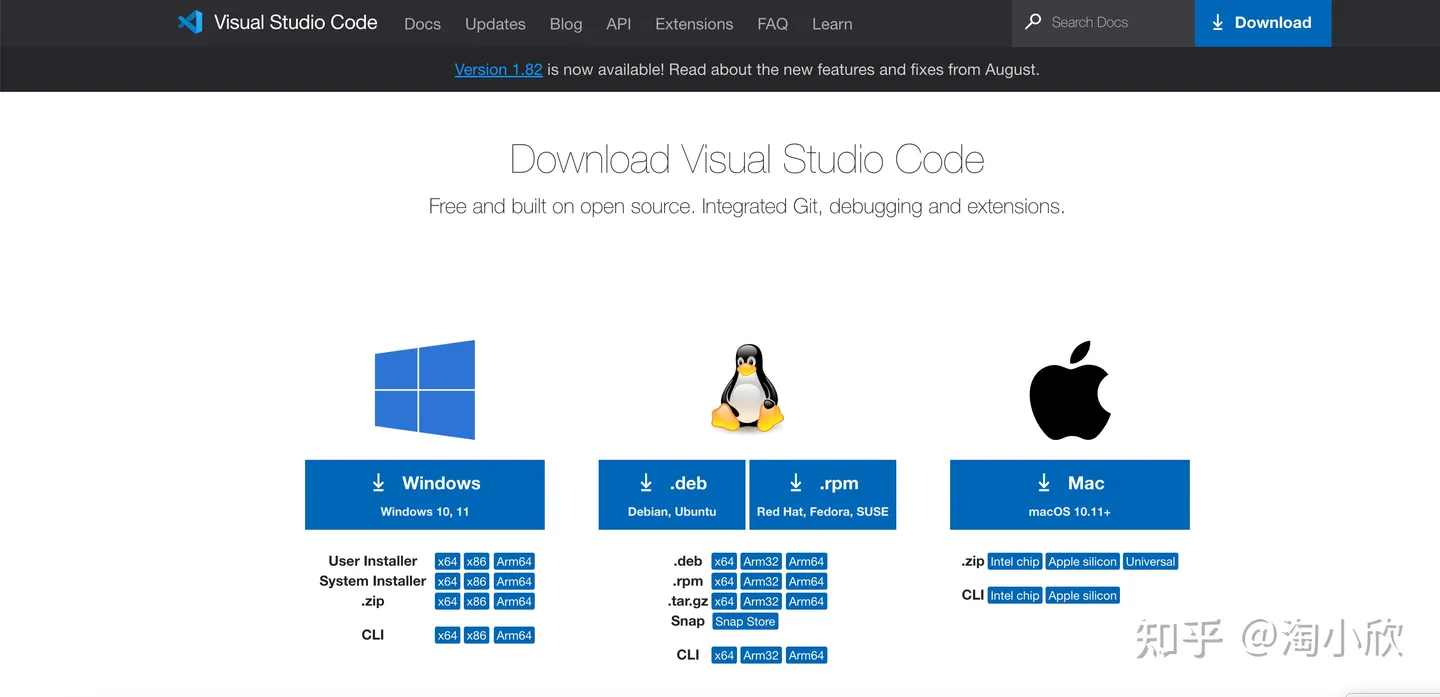Download the .deb Debian, Ubuntu package
The image size is (1440, 697).
point(672,495)
